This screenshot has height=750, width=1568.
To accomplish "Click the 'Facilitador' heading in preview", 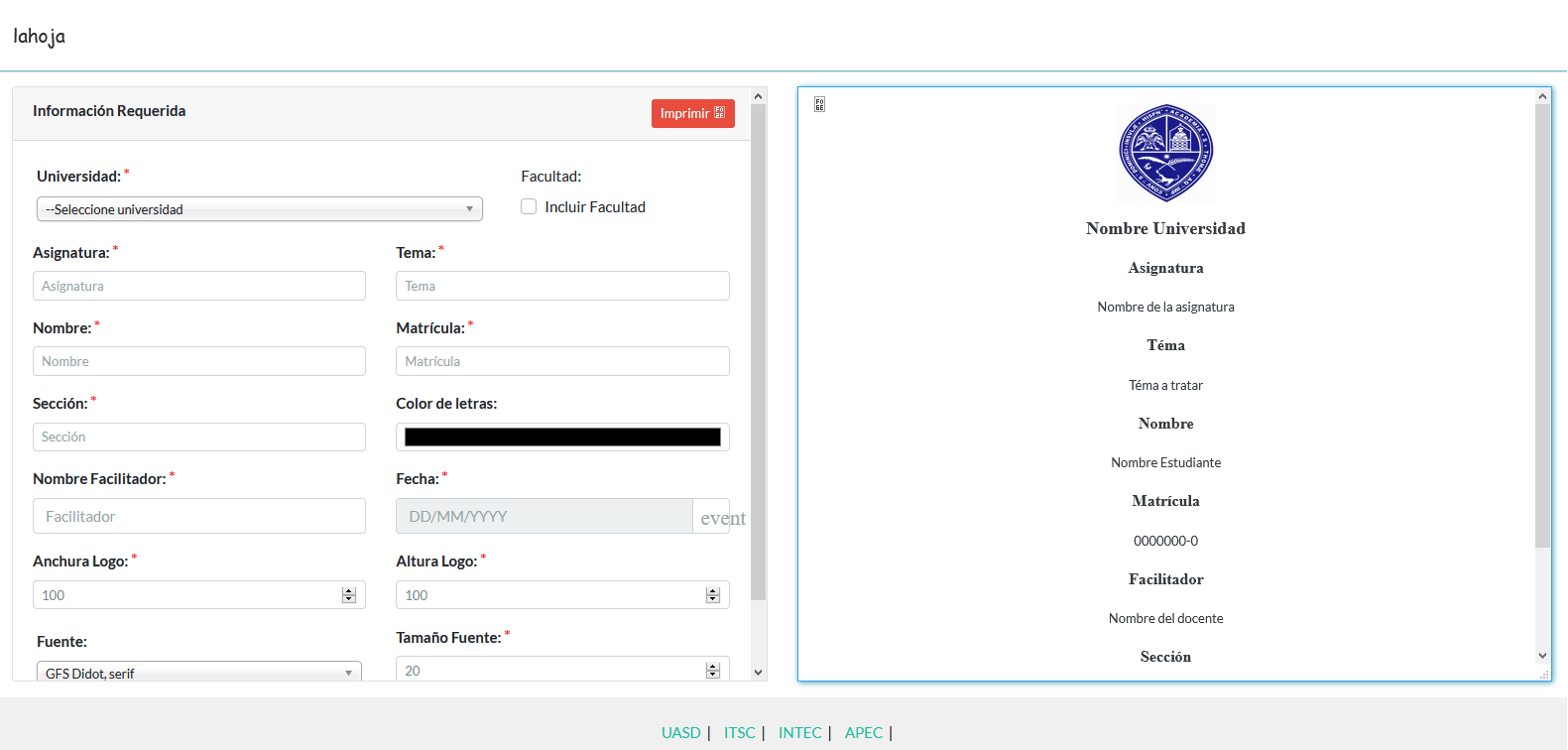I will click(x=1165, y=579).
